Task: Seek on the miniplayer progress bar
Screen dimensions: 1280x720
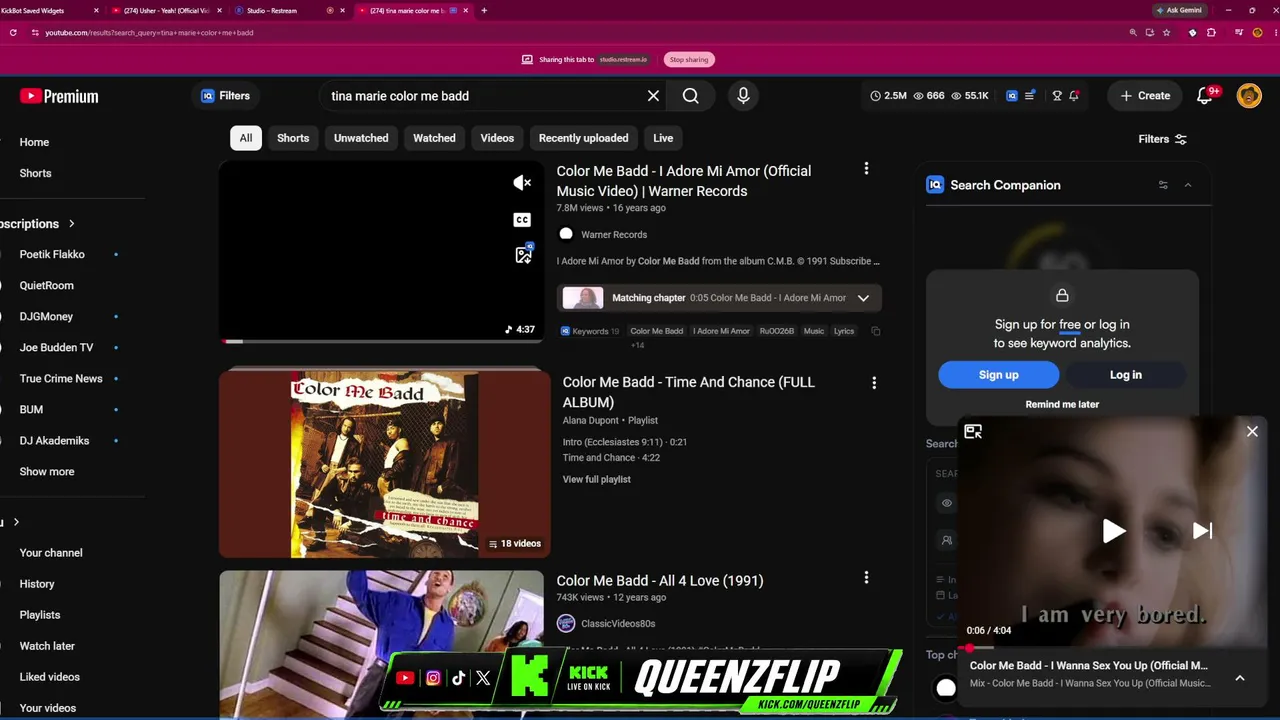Action: tap(1113, 648)
